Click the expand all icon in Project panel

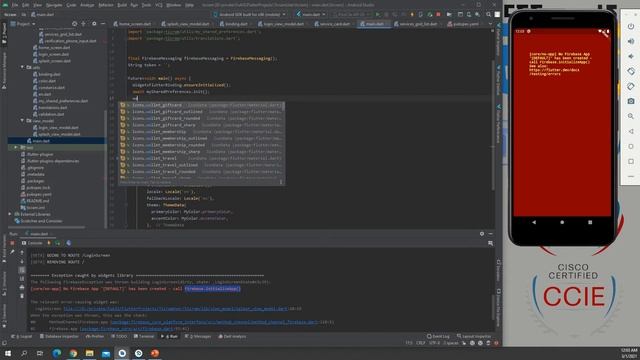83,24
